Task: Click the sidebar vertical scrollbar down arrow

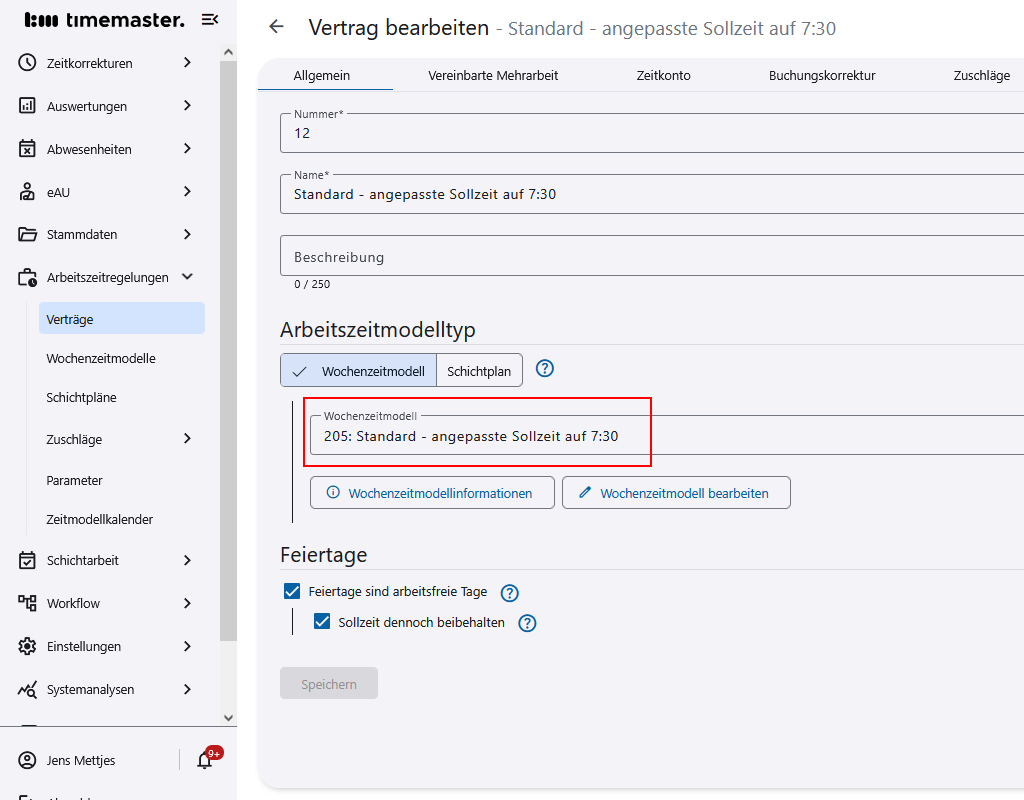Action: 228,717
